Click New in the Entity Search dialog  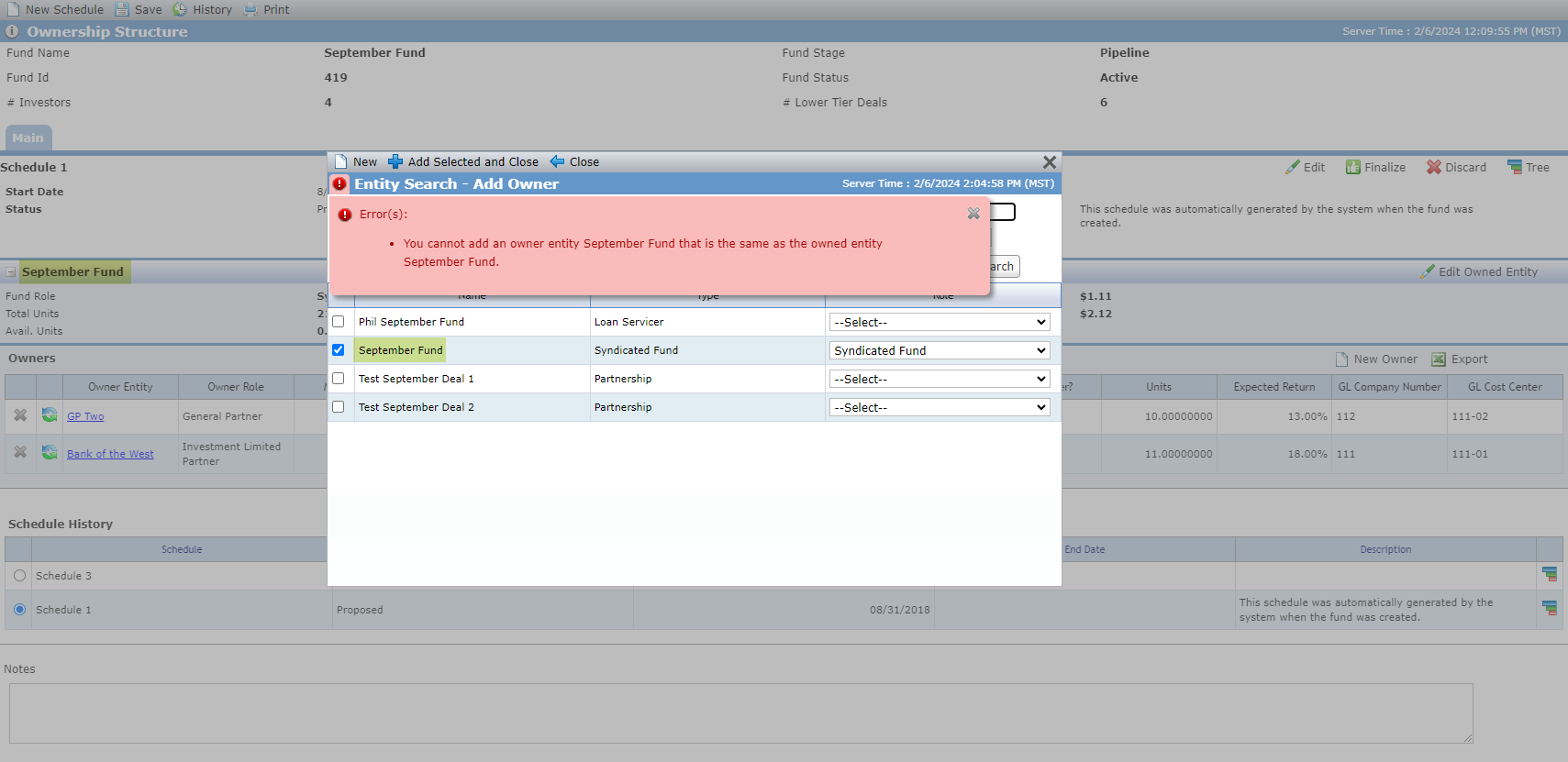pyautogui.click(x=356, y=161)
